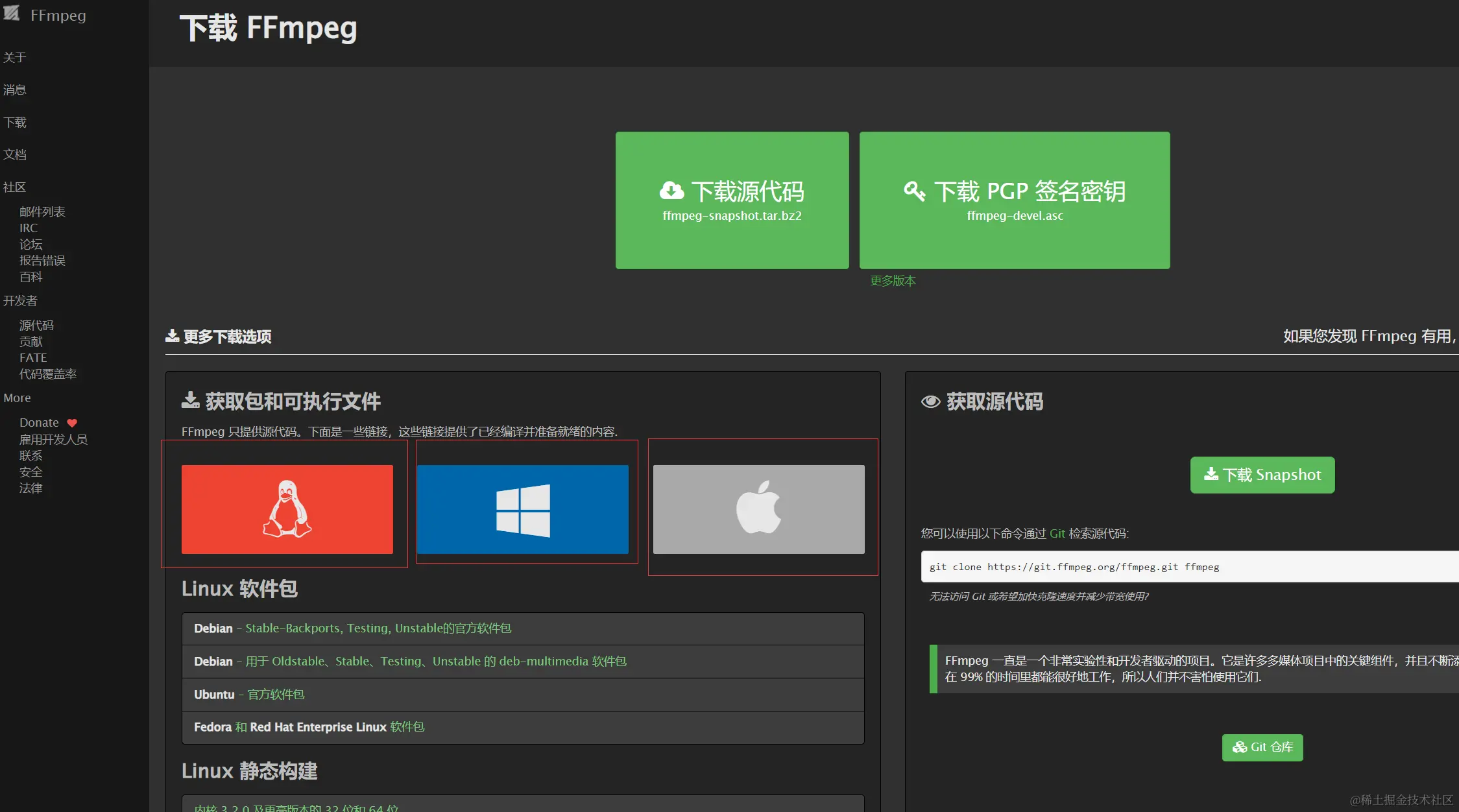Select 下载 in the left sidebar menu

(x=14, y=122)
